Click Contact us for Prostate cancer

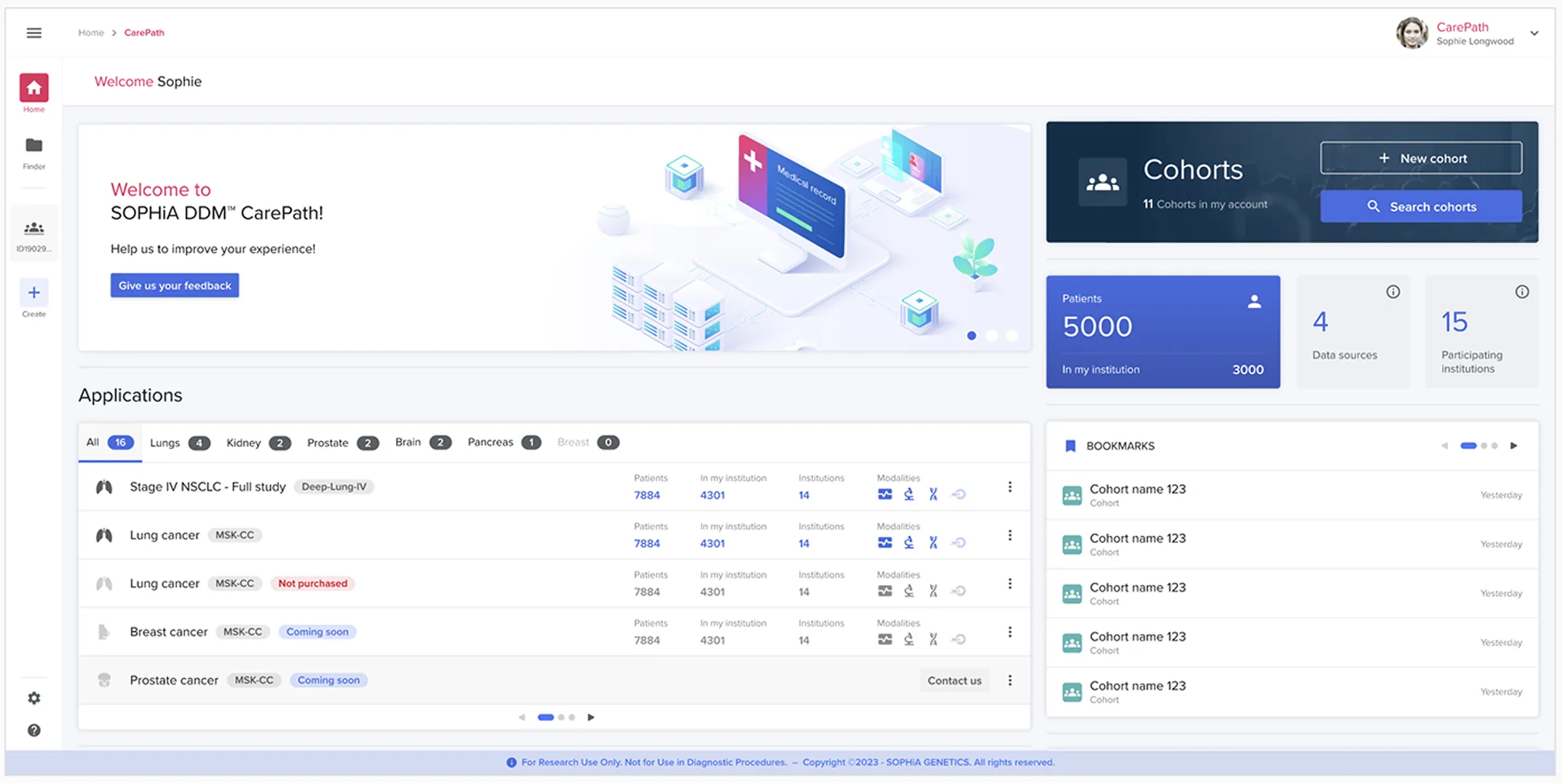tap(954, 680)
